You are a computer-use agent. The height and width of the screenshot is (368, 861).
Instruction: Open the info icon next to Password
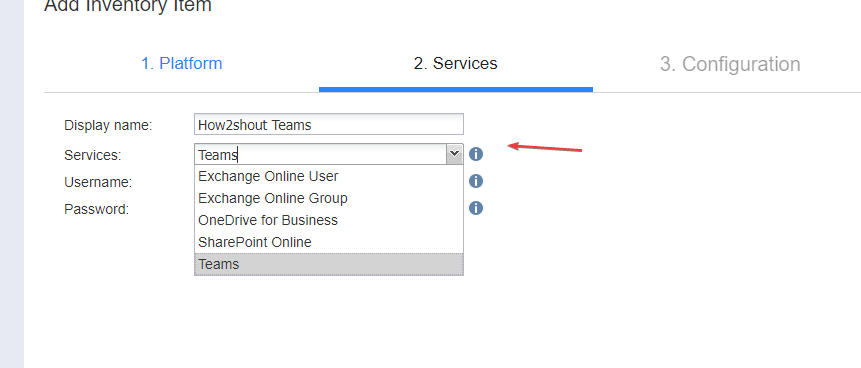pyautogui.click(x=476, y=208)
